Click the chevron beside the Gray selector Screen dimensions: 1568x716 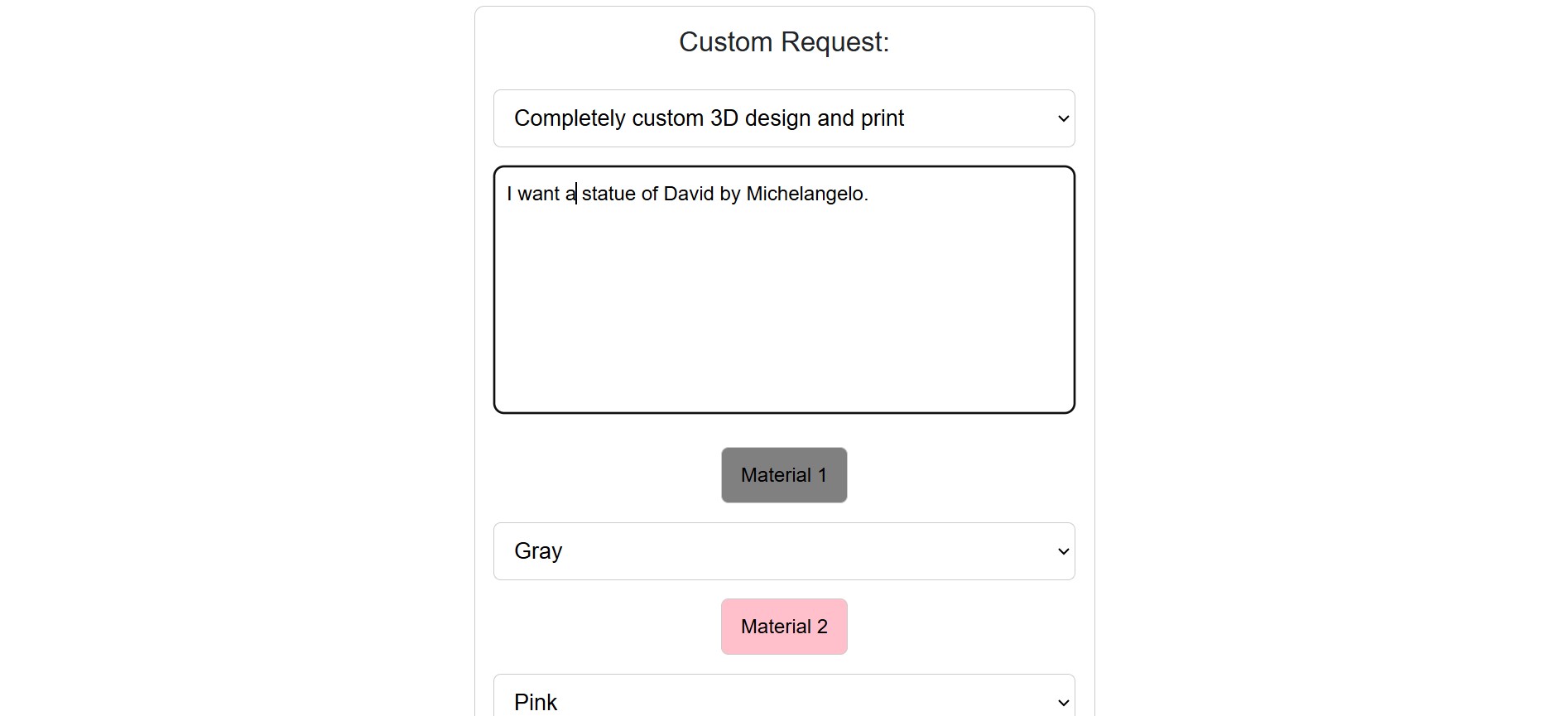click(1062, 551)
